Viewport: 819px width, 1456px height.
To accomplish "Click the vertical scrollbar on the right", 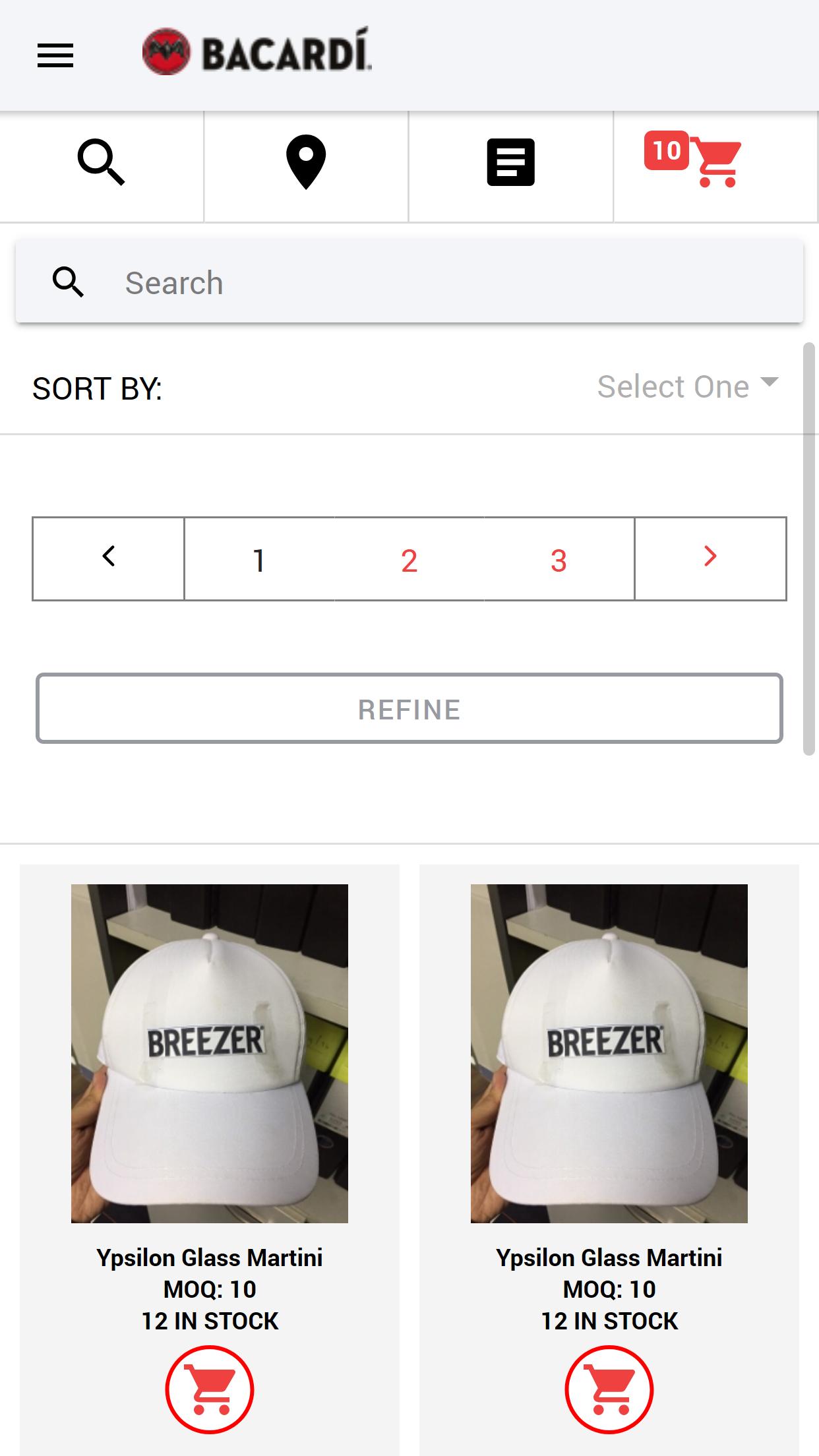I will [809, 549].
